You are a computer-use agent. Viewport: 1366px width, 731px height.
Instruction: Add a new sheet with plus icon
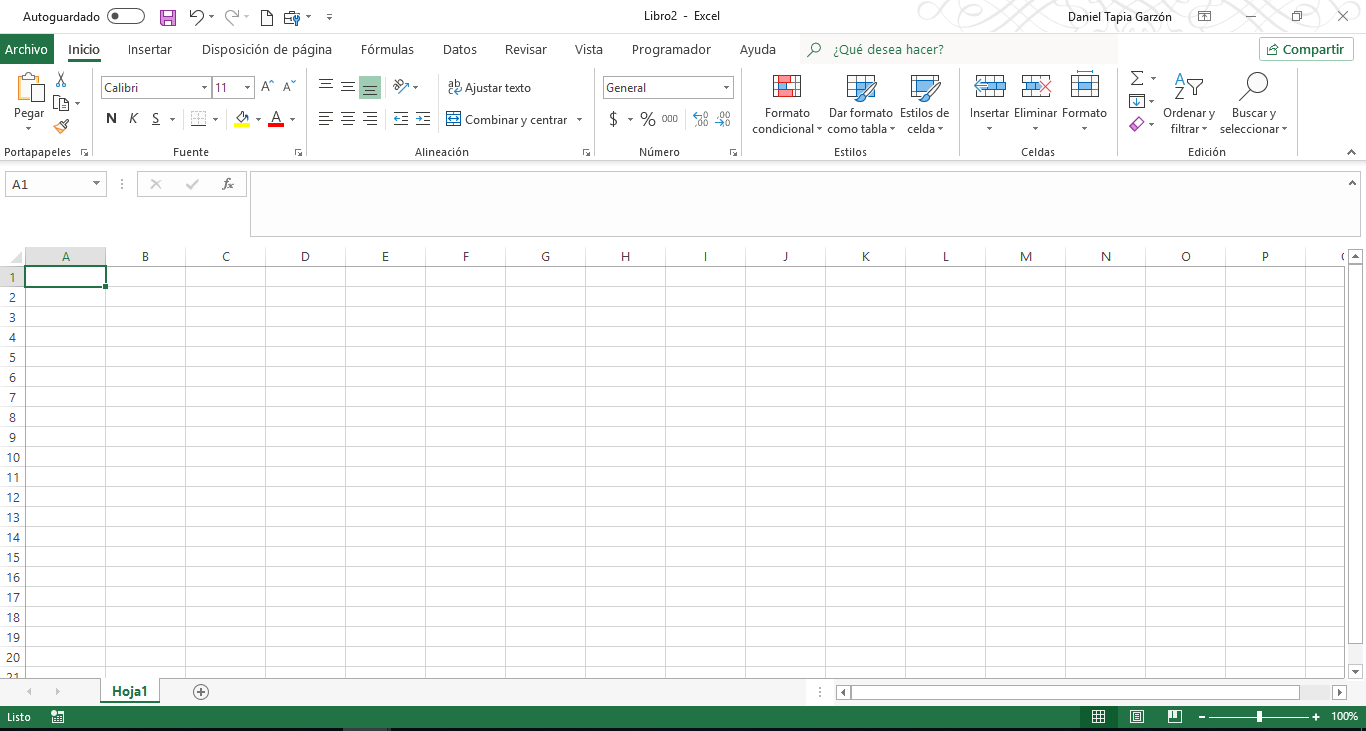click(x=201, y=691)
